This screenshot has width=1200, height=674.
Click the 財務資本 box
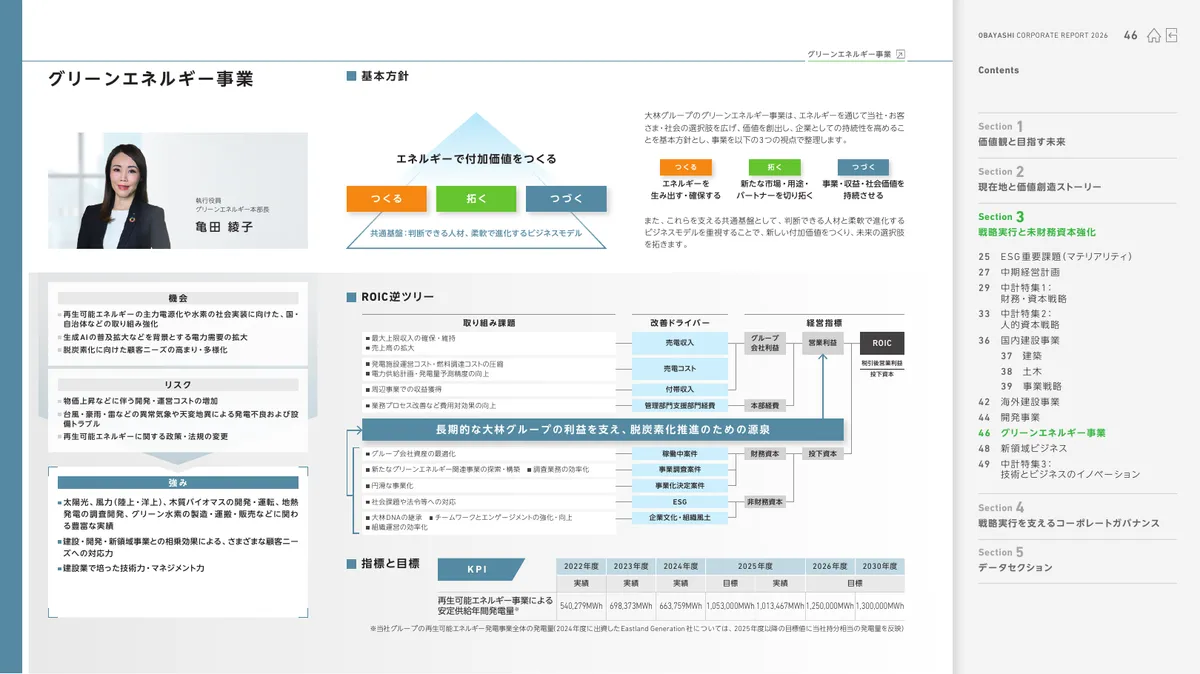(x=765, y=453)
